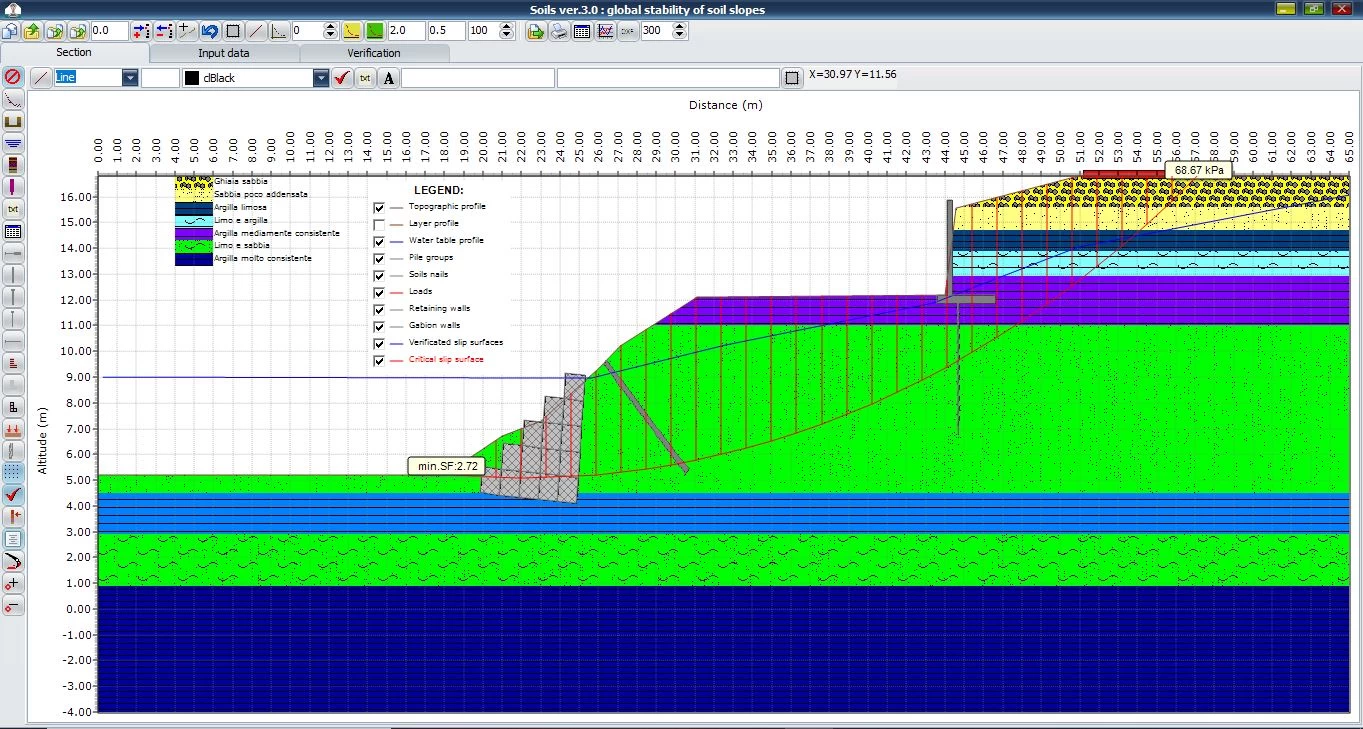Click the Print icon

click(x=559, y=31)
